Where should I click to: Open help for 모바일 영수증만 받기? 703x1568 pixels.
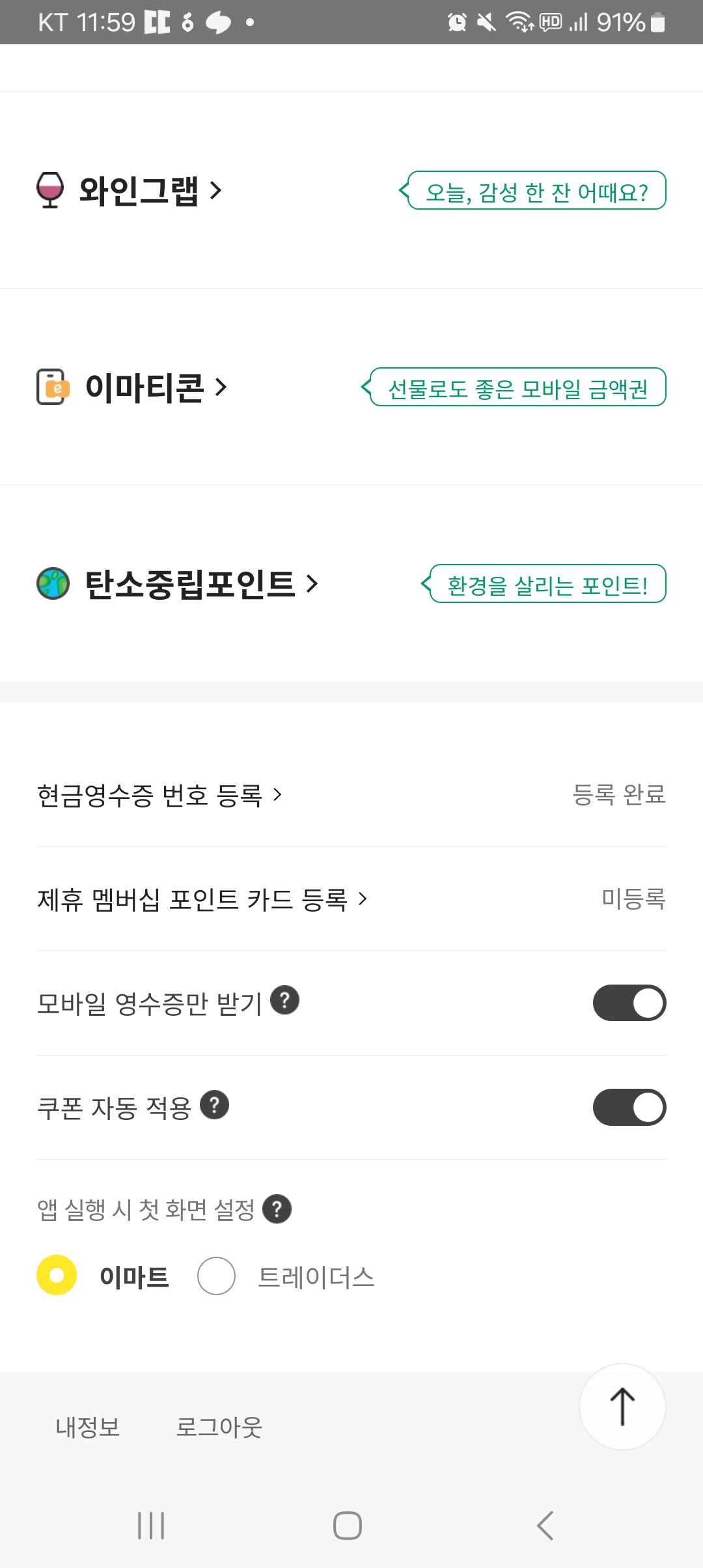[284, 1000]
